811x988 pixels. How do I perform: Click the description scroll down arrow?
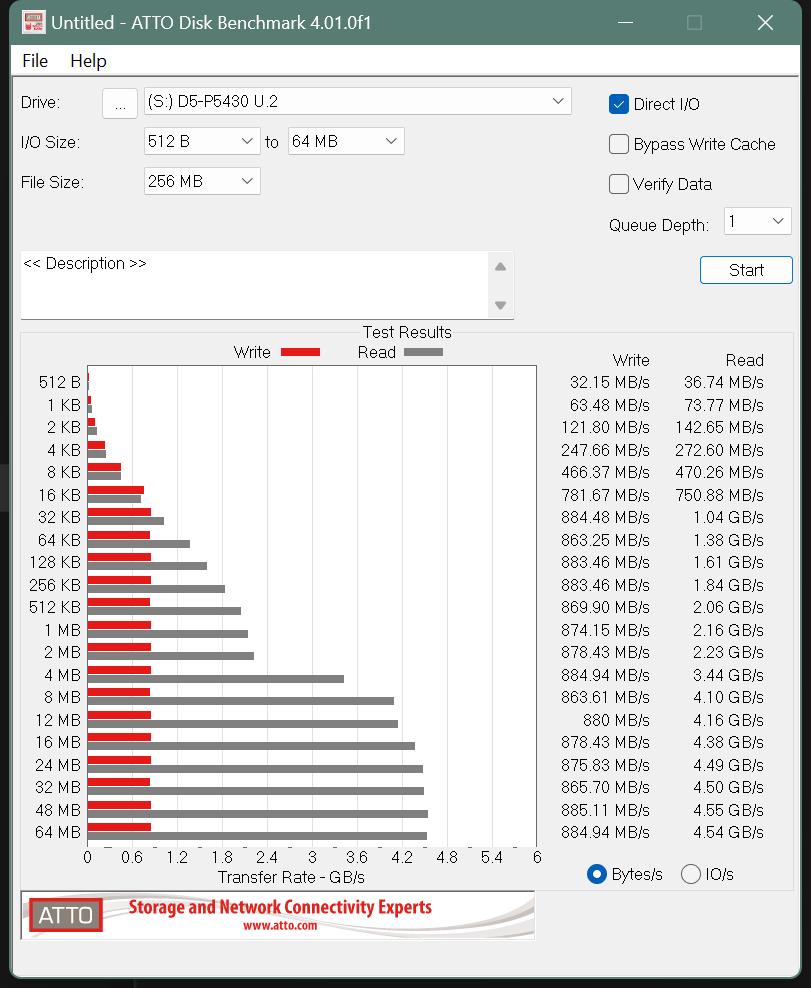[500, 305]
